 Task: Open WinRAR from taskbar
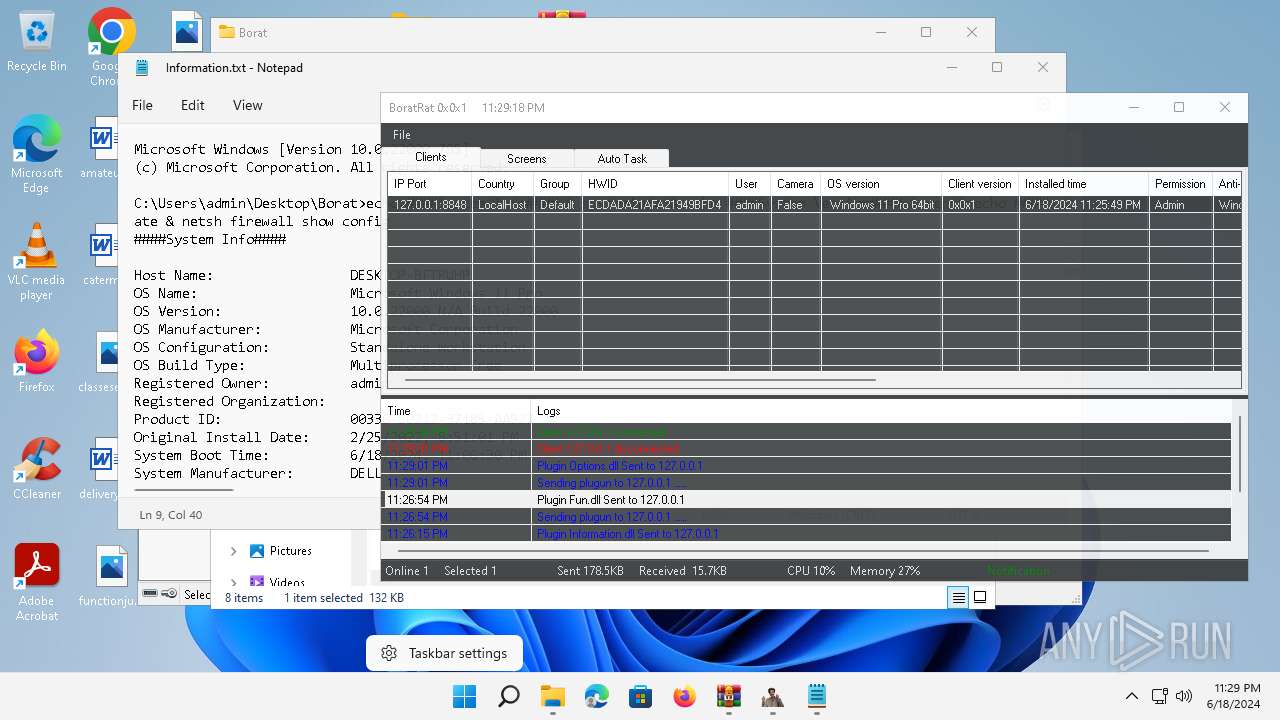tap(728, 696)
